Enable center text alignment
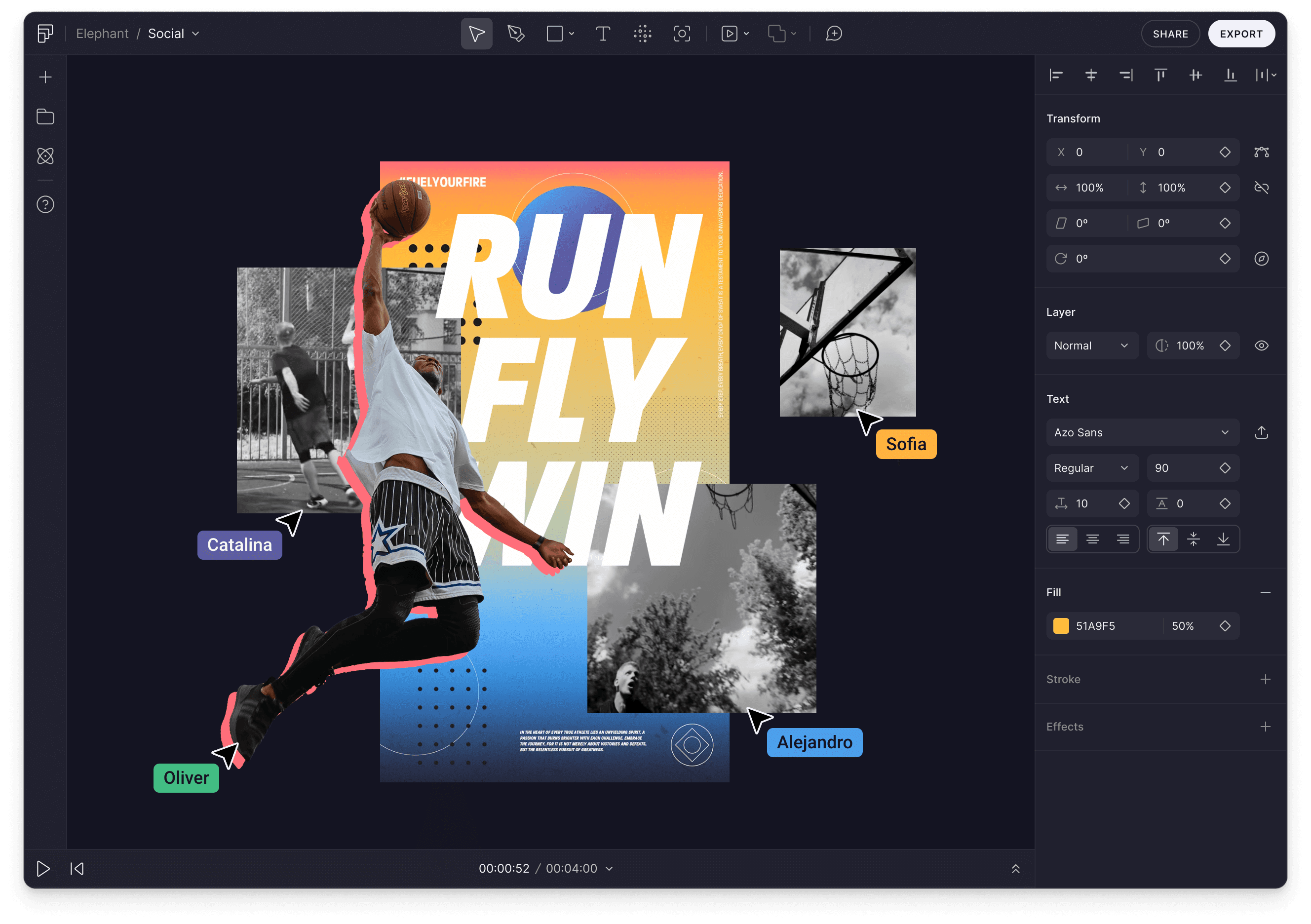 click(1092, 539)
